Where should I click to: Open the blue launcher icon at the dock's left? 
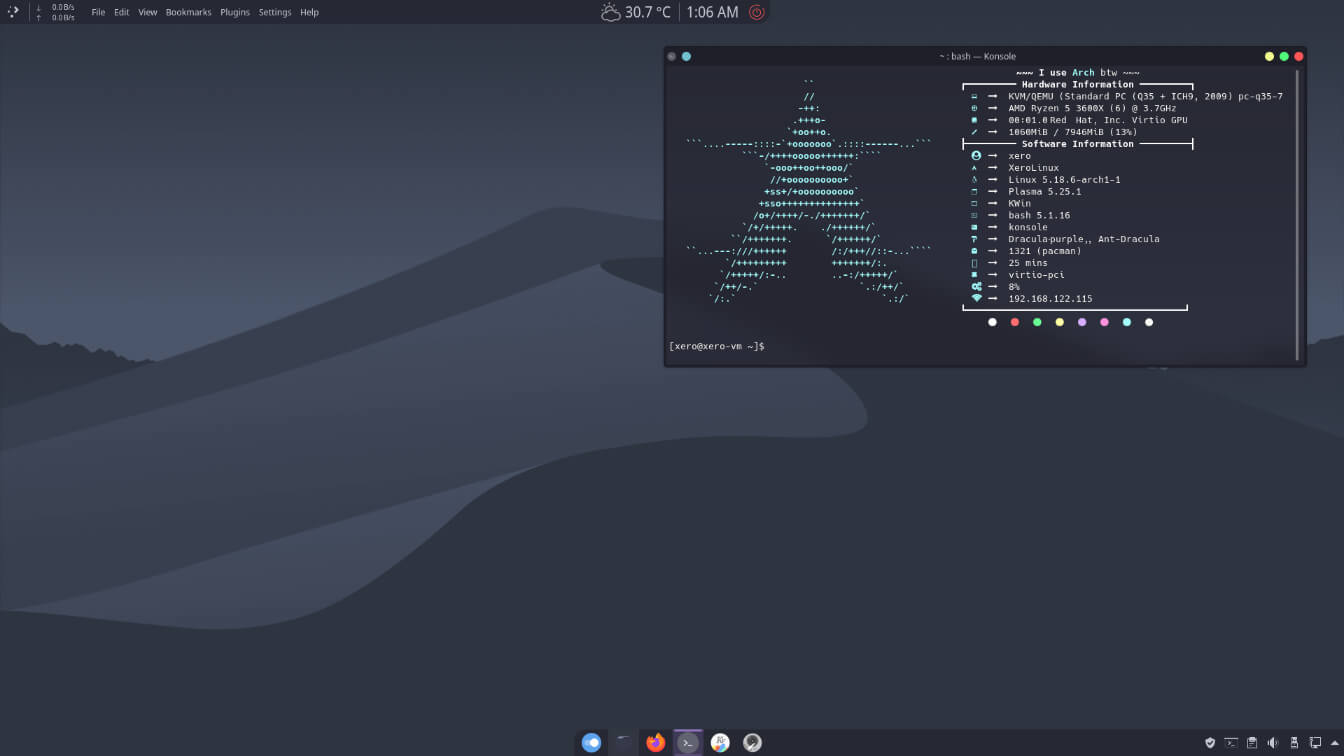592,742
